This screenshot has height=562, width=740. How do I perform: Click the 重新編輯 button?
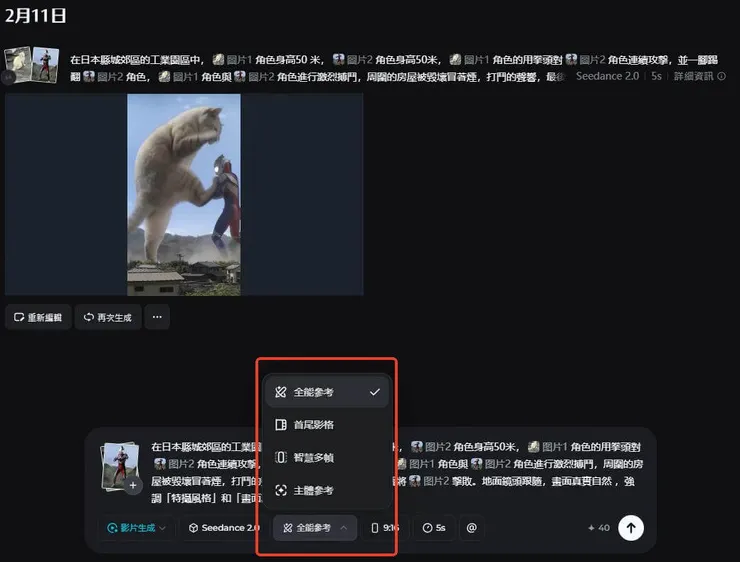click(x=38, y=317)
